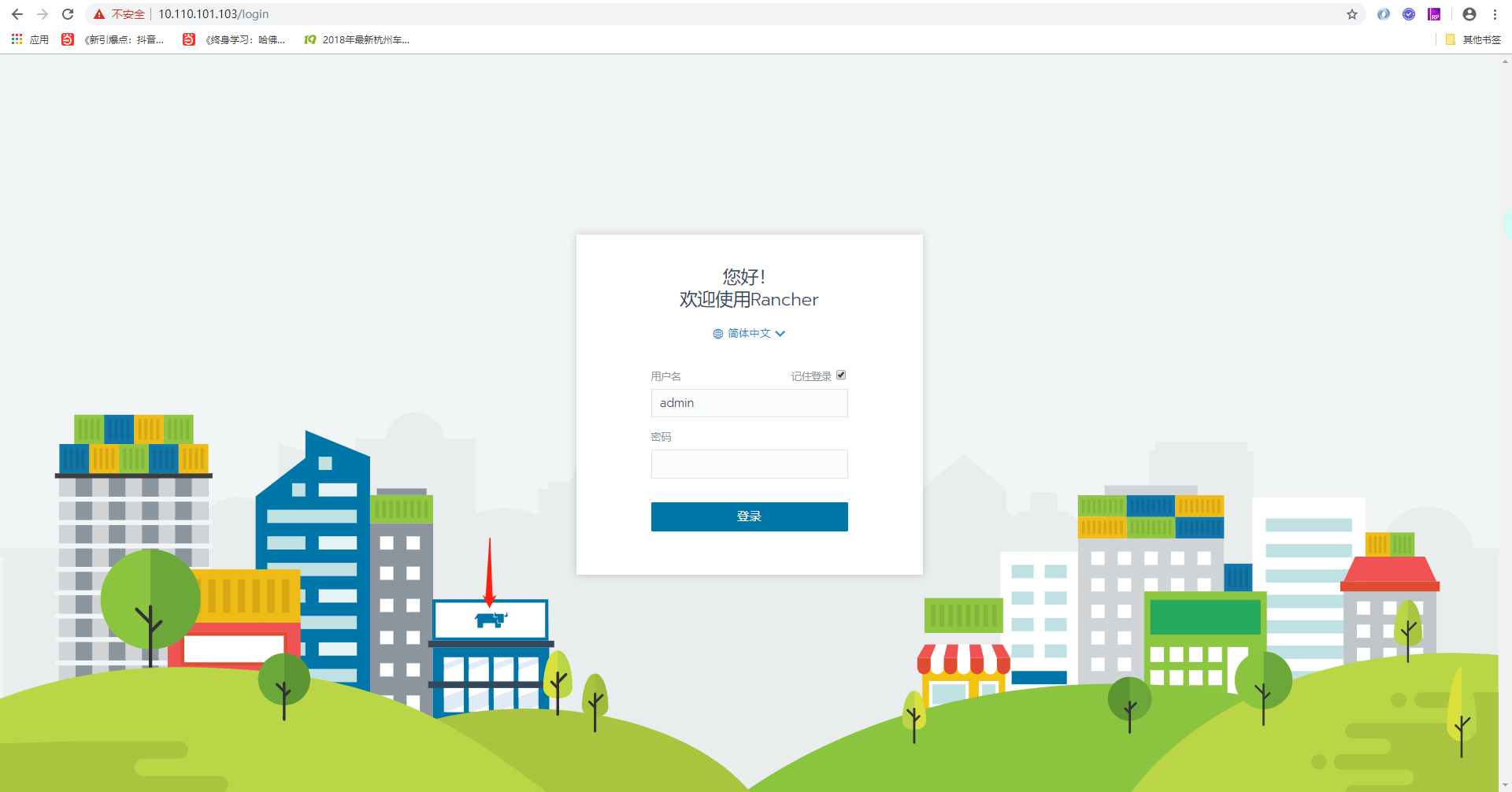Click the browser forward arrow
The image size is (1512, 792).
coord(43,14)
